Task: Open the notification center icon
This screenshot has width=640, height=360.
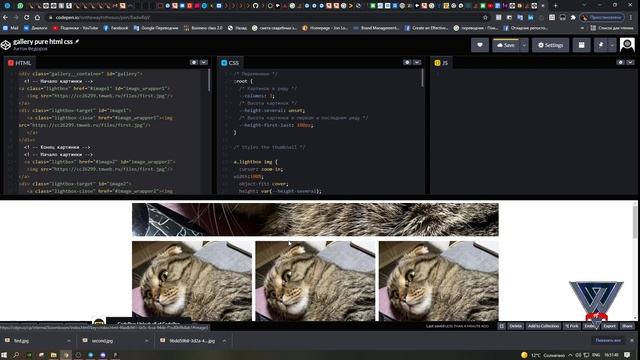Action: [x=627, y=355]
